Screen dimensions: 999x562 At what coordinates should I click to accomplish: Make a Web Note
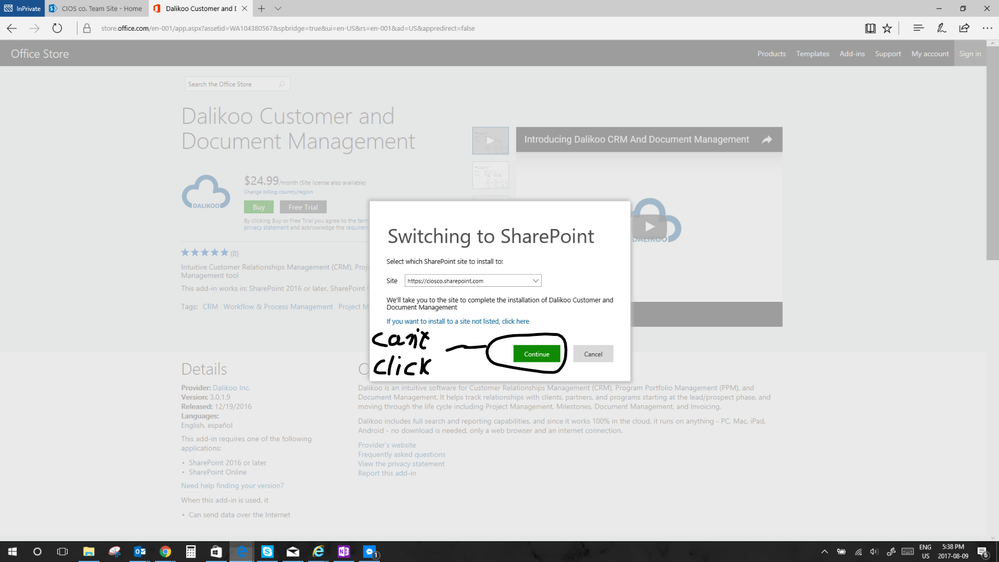pos(941,28)
